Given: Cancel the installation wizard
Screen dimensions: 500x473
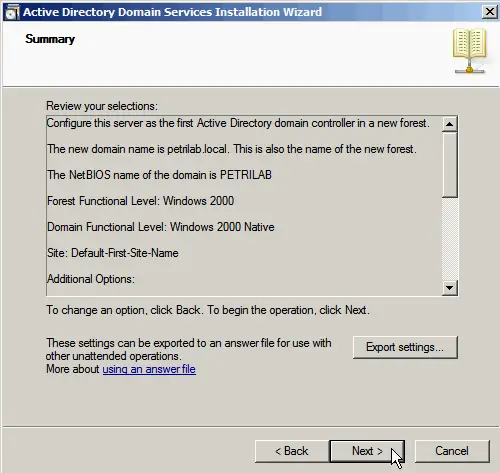Looking at the screenshot, I should pyautogui.click(x=452, y=451).
